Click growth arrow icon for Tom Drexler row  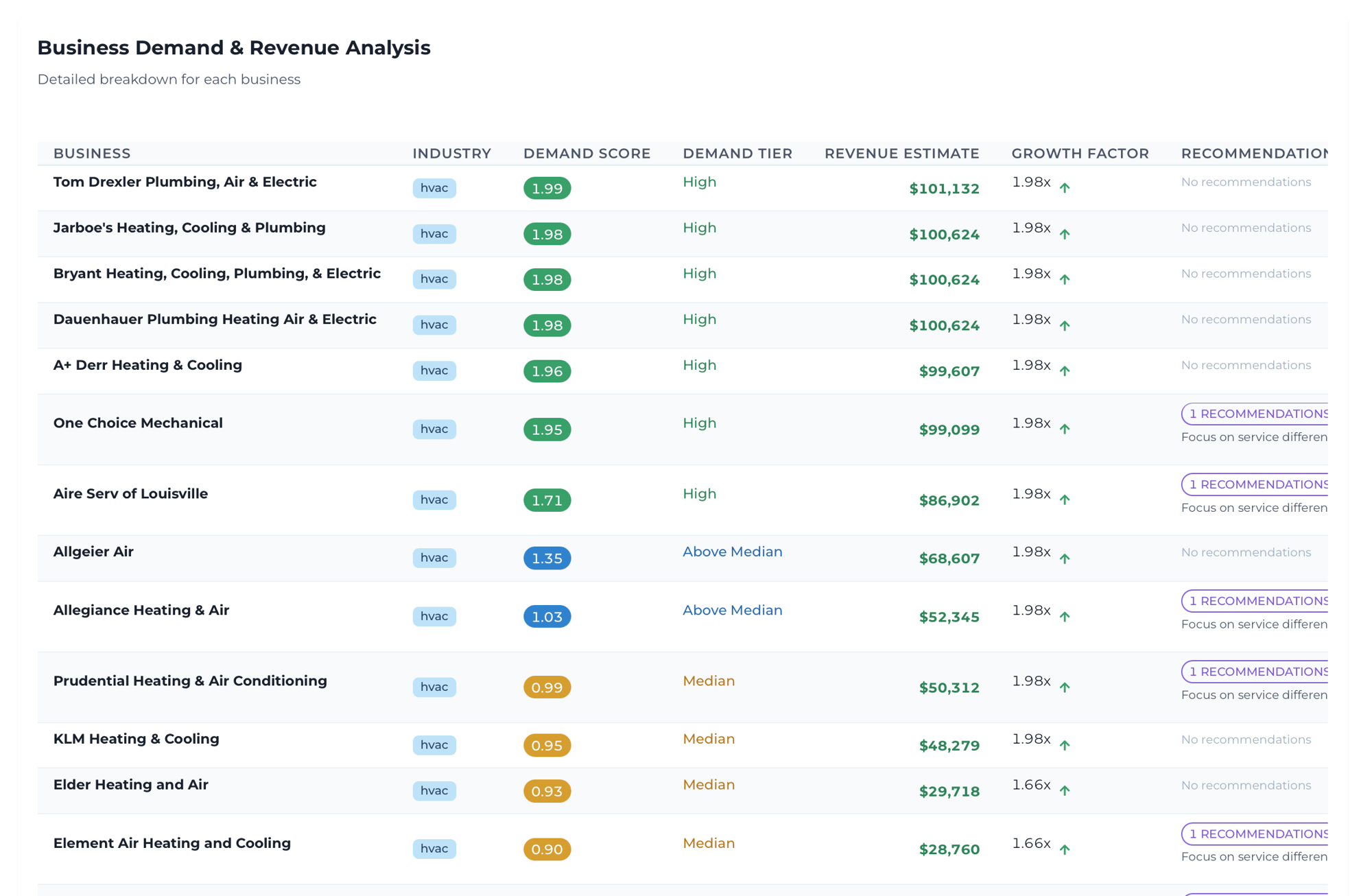point(1065,188)
